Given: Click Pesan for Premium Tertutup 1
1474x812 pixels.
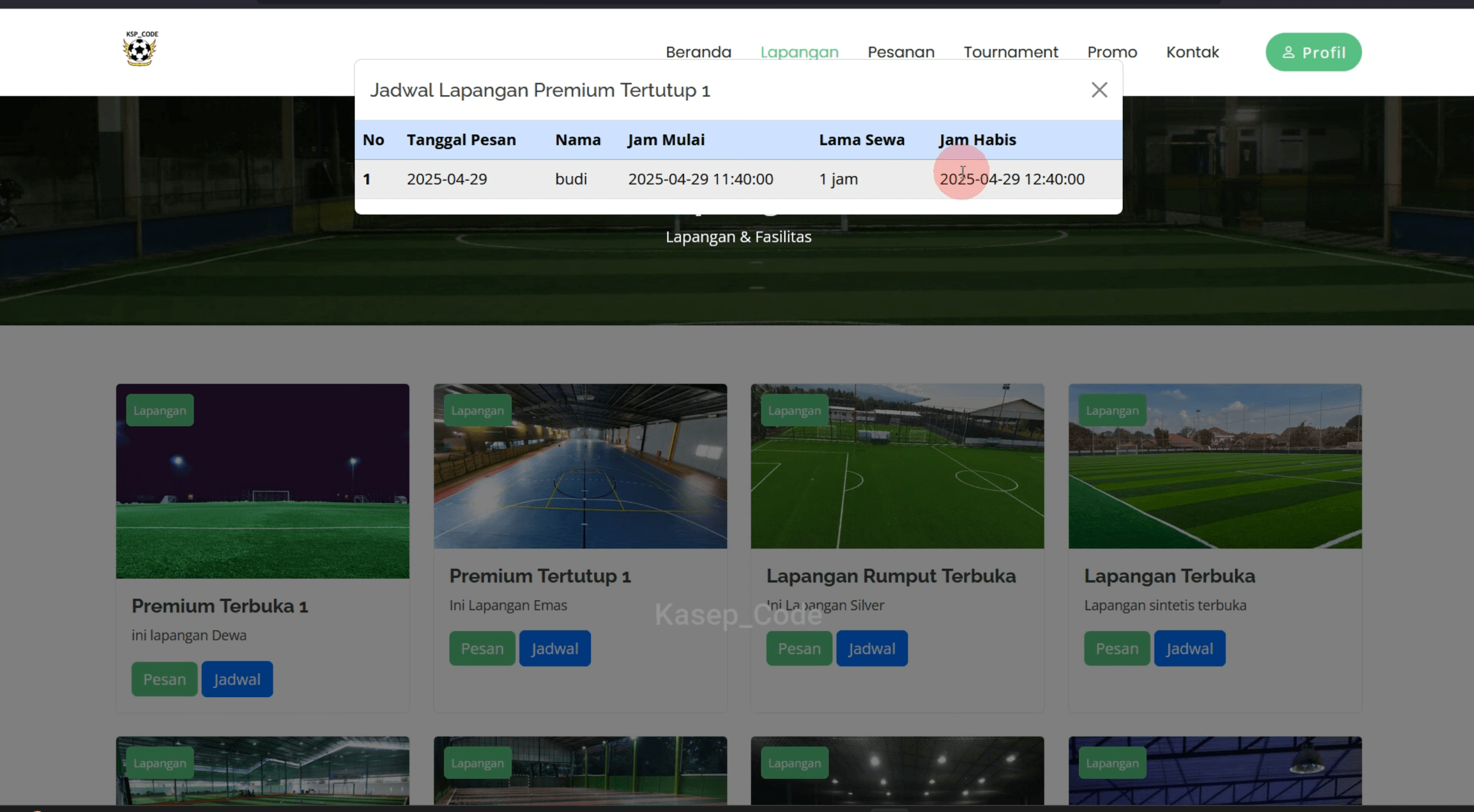Looking at the screenshot, I should [x=482, y=648].
